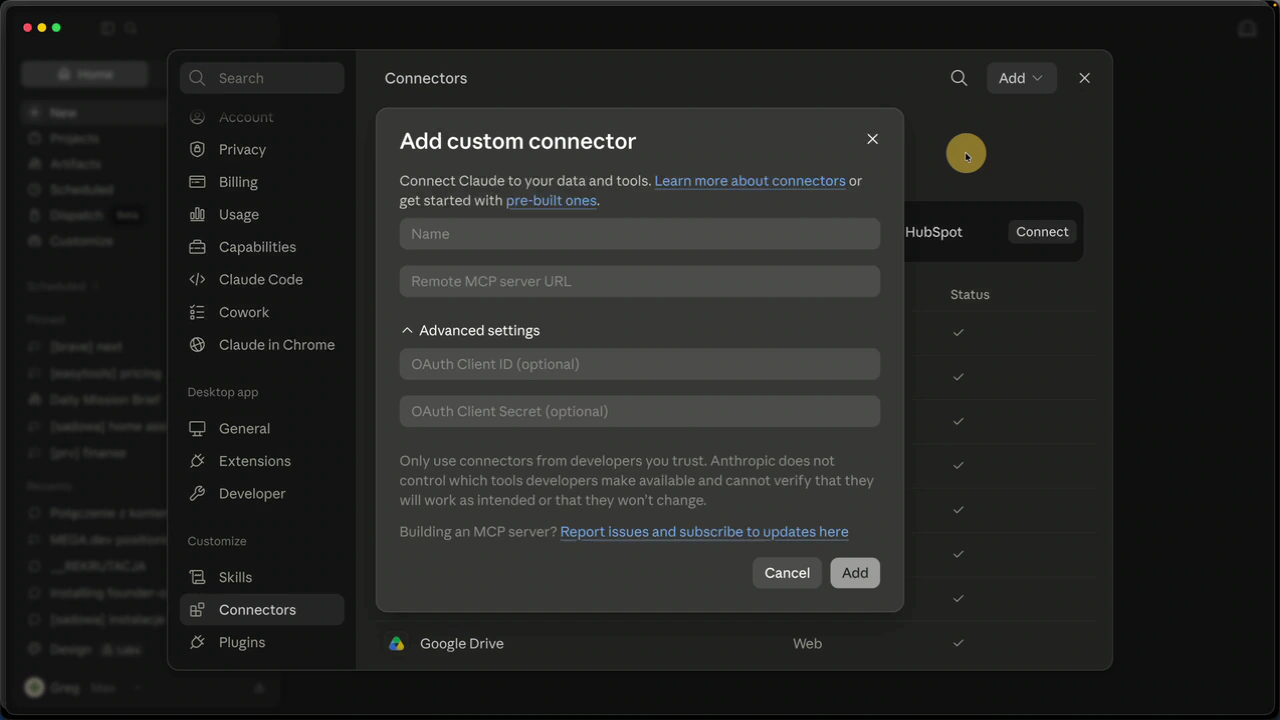Click the Skills scroll icon
This screenshot has width=1280, height=720.
click(197, 577)
